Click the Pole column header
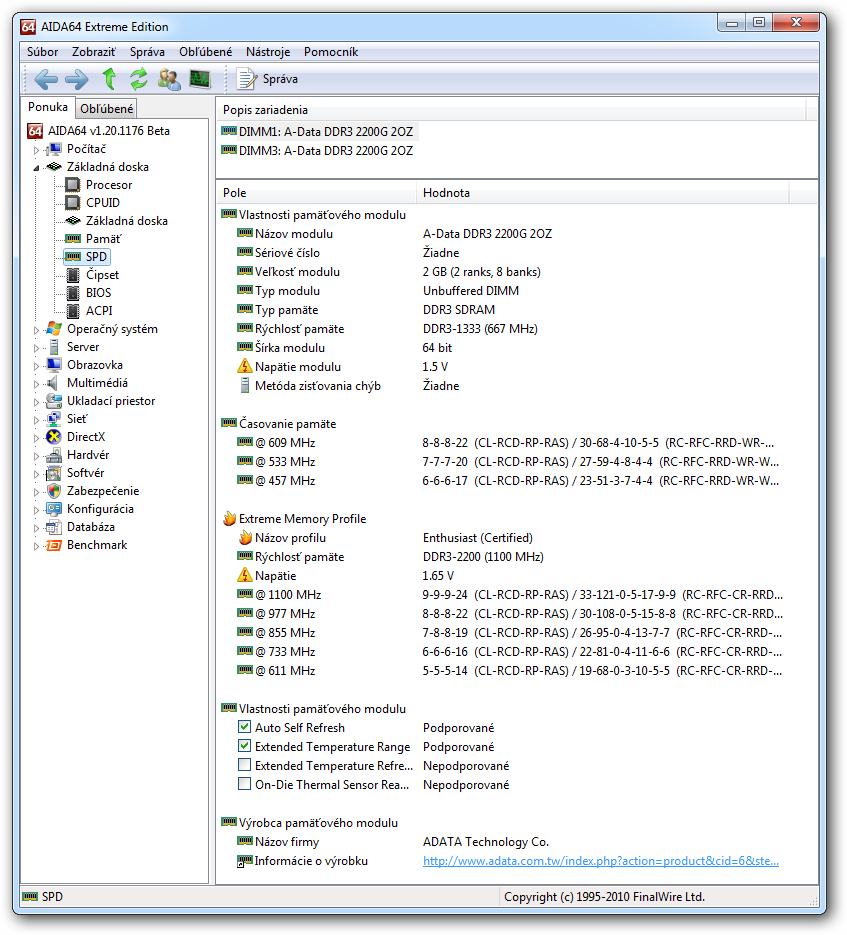Viewport: 847px width, 935px height. pos(316,193)
